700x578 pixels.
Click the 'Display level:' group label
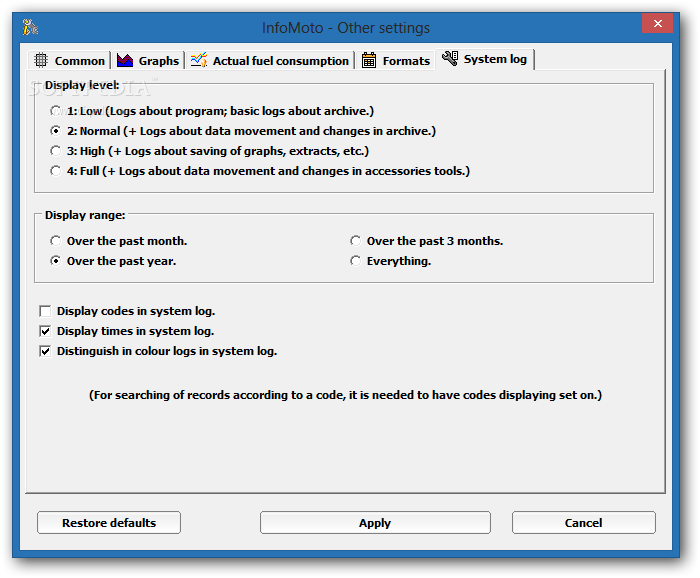[82, 85]
